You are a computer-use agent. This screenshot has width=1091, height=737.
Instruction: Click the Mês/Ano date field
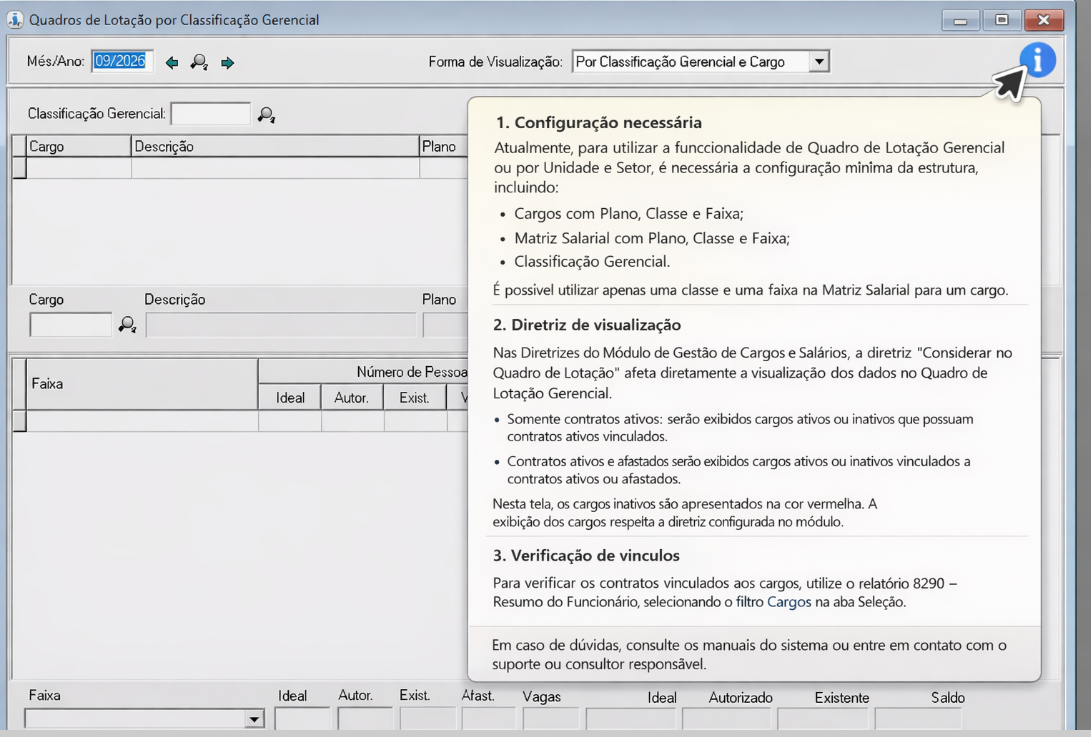point(120,62)
